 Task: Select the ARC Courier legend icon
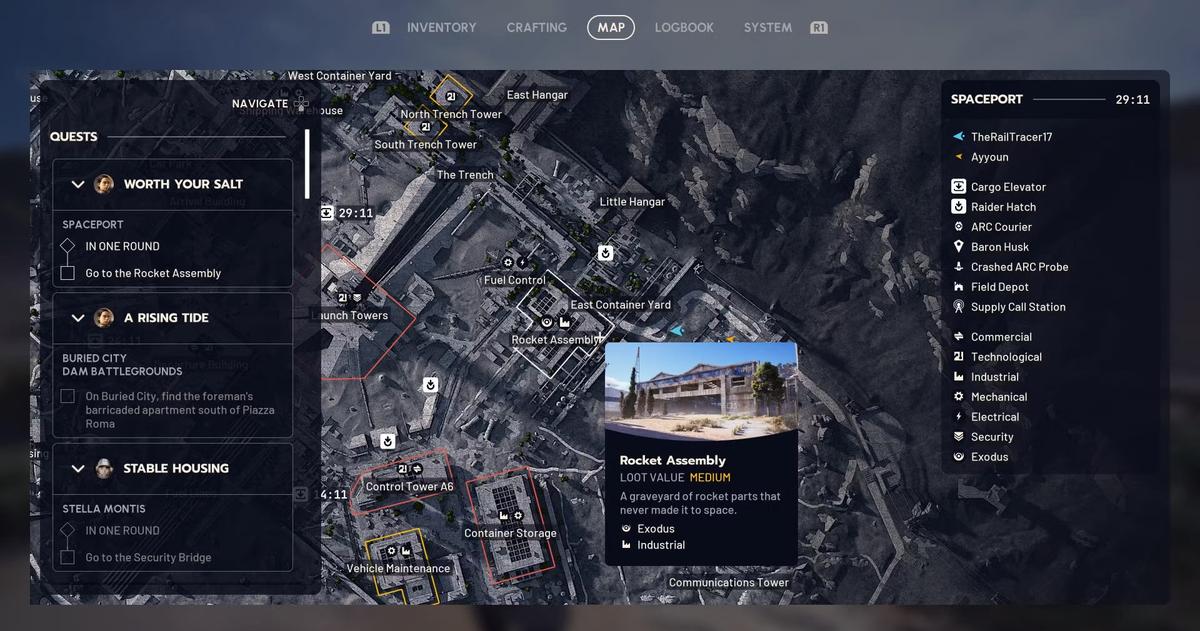click(958, 227)
